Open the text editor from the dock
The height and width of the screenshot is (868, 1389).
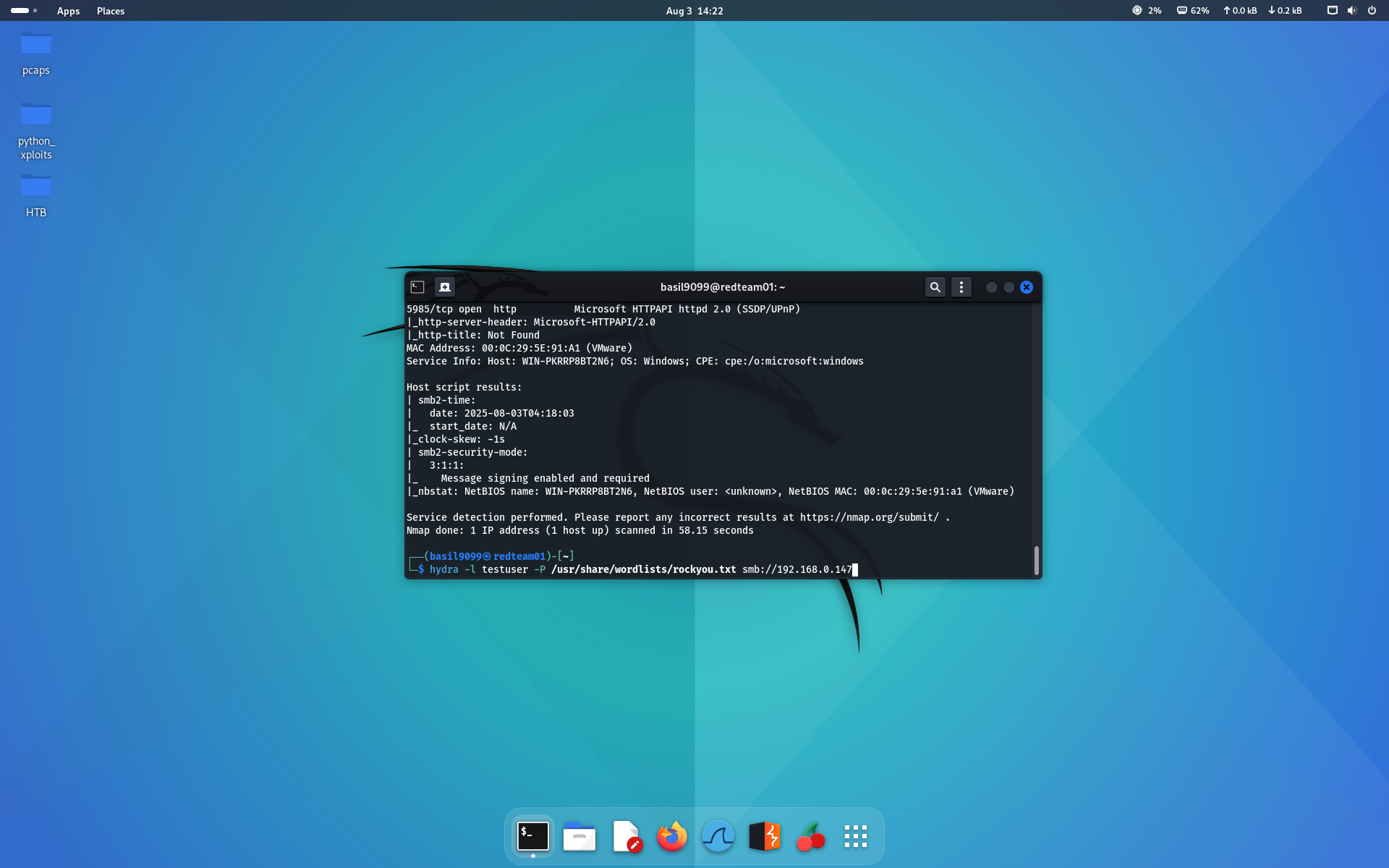[626, 836]
